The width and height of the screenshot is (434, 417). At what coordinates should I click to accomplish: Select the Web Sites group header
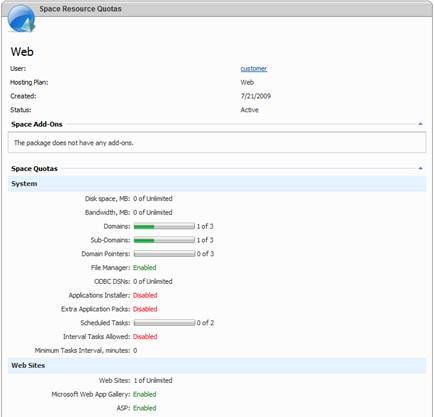pyautogui.click(x=217, y=365)
